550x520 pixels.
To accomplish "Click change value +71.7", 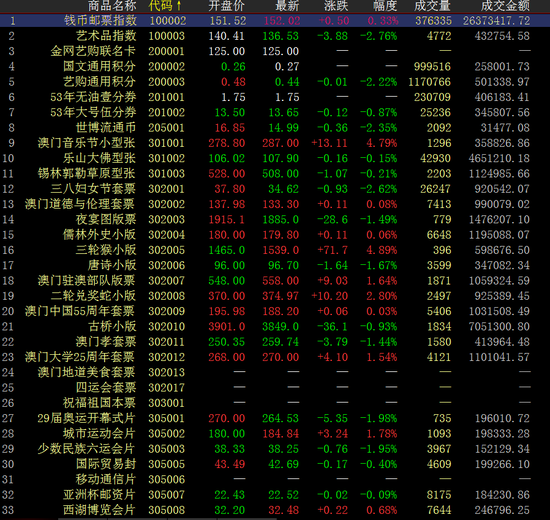I will pyautogui.click(x=333, y=250).
